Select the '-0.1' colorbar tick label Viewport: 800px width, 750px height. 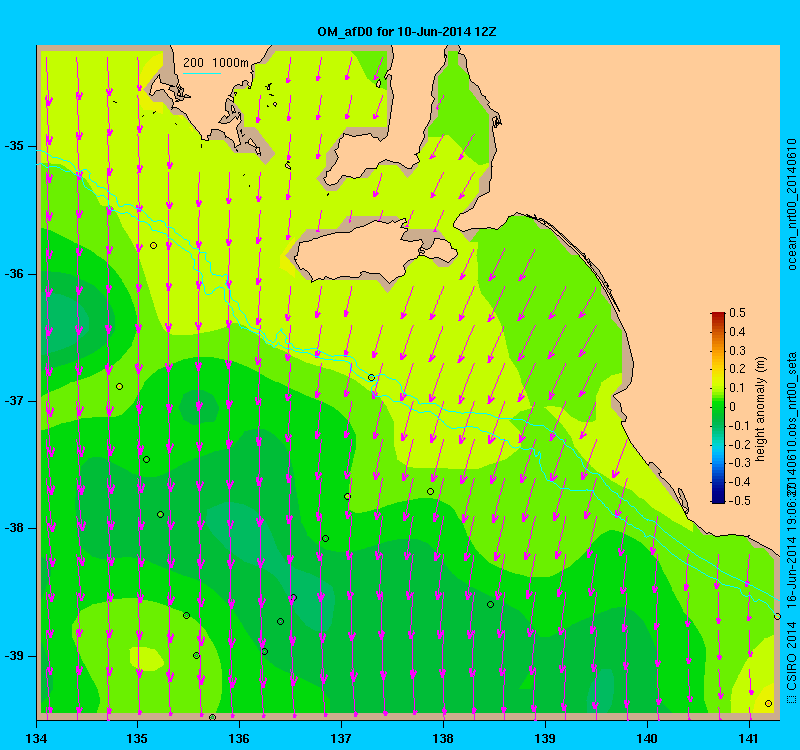pyautogui.click(x=740, y=426)
